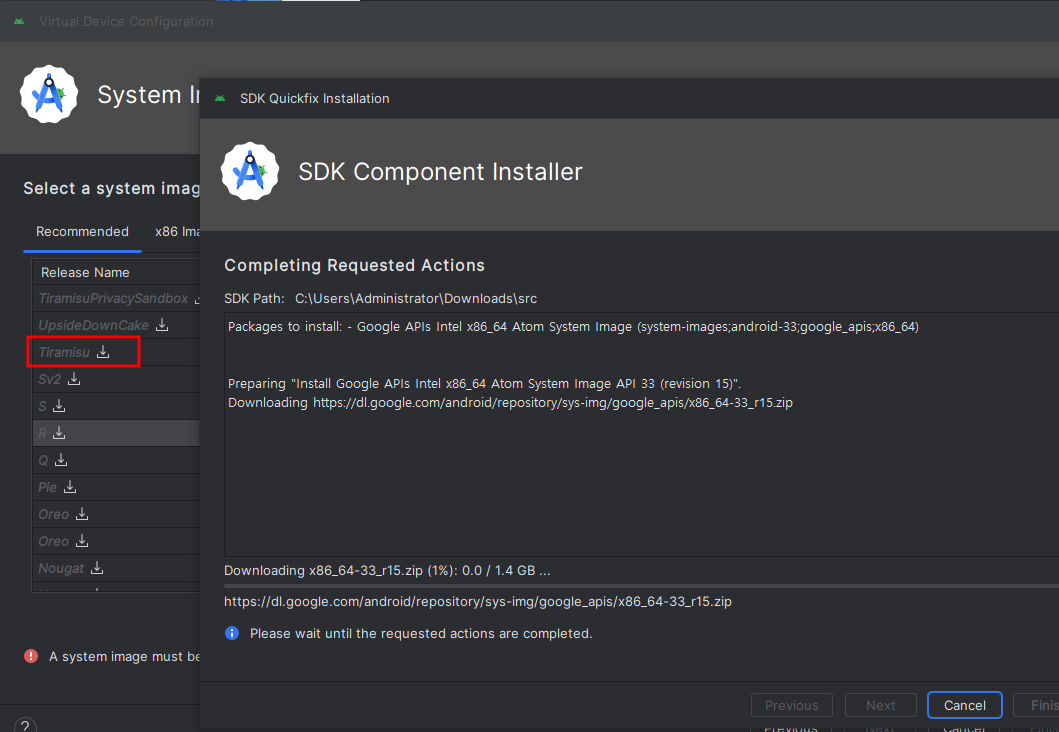The image size is (1059, 732).
Task: Switch to the Recommended tab
Action: pos(82,232)
